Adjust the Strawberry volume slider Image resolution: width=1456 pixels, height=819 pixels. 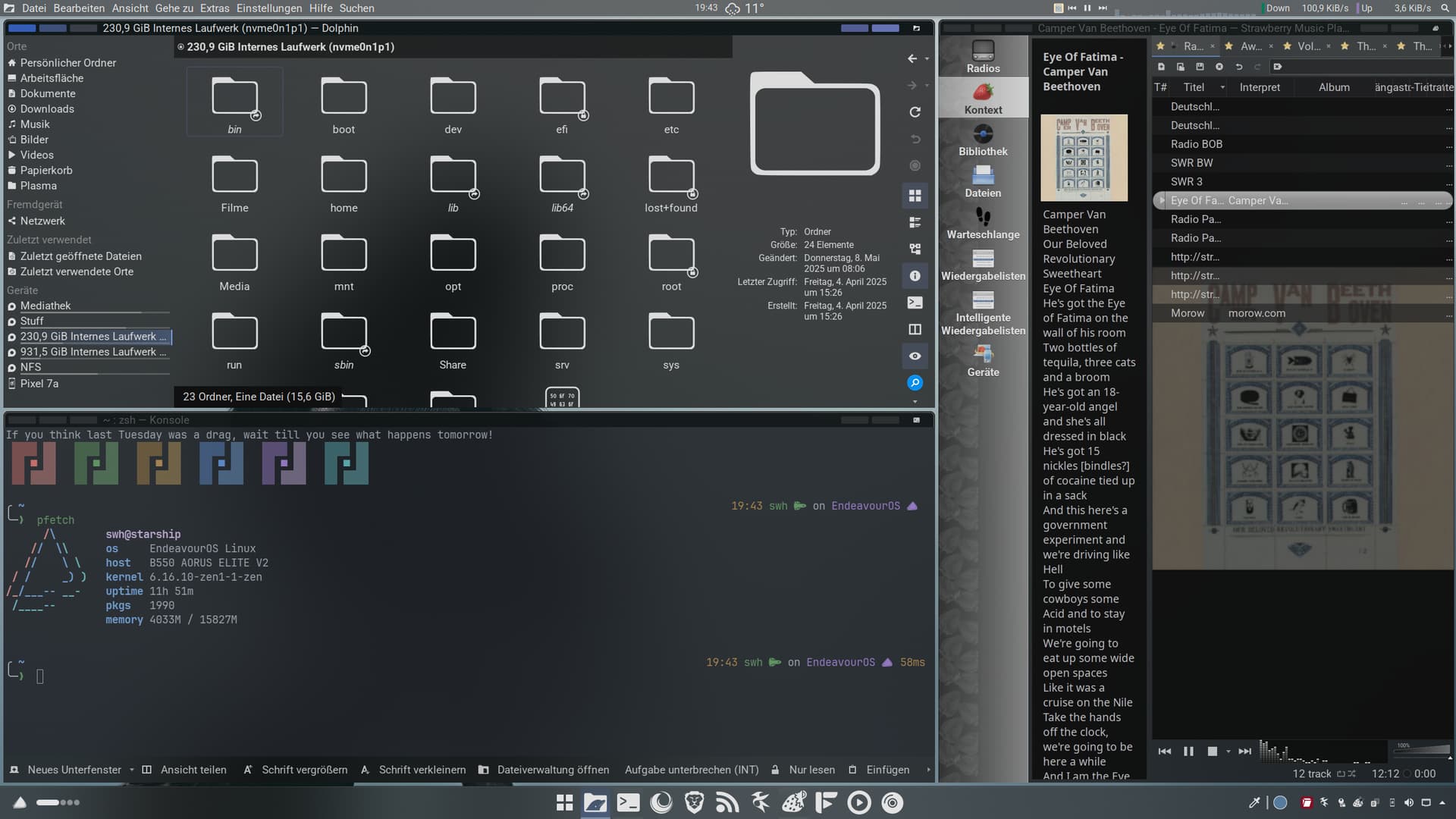point(1422,750)
